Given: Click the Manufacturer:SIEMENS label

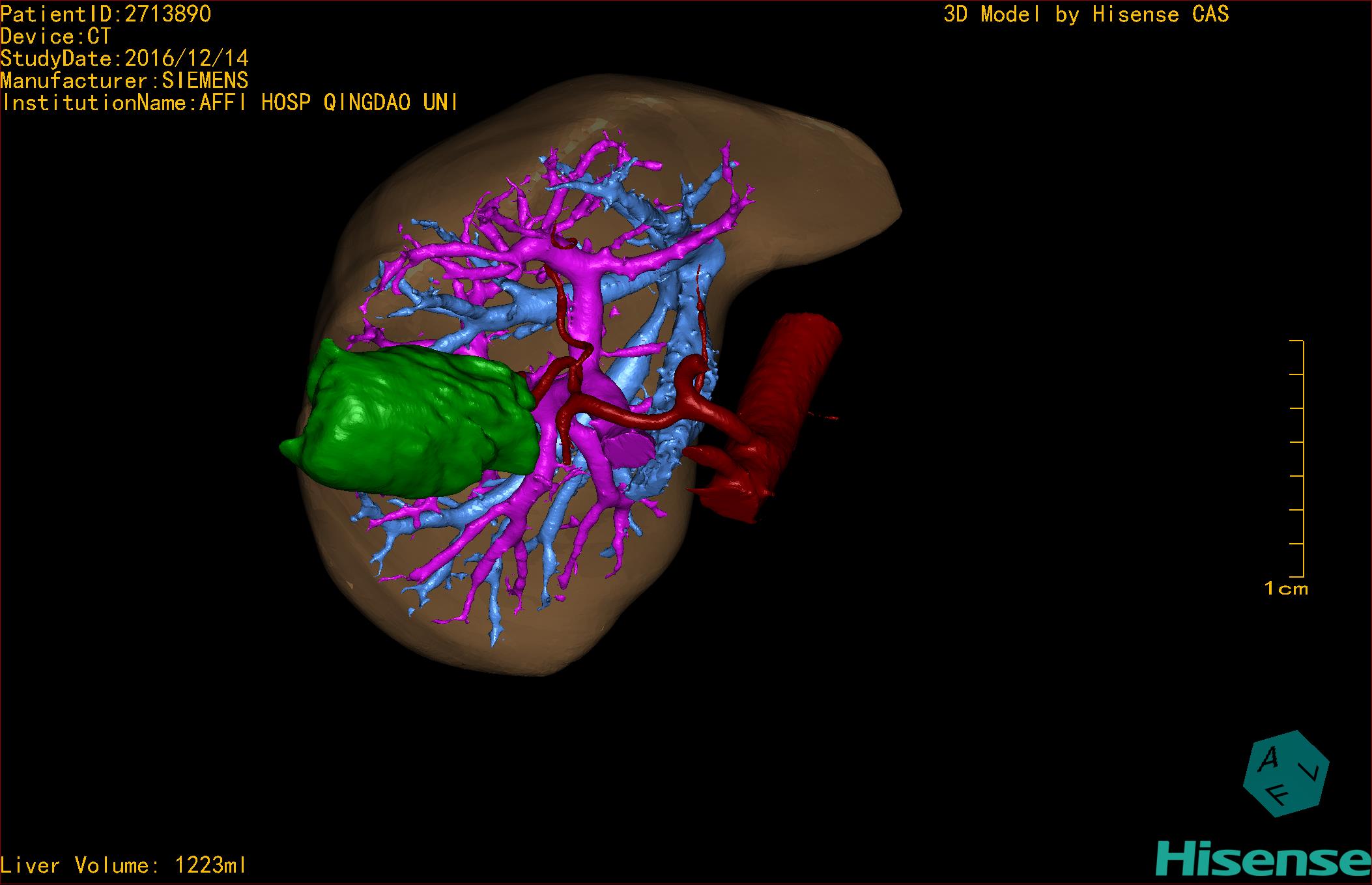Looking at the screenshot, I should pyautogui.click(x=124, y=81).
